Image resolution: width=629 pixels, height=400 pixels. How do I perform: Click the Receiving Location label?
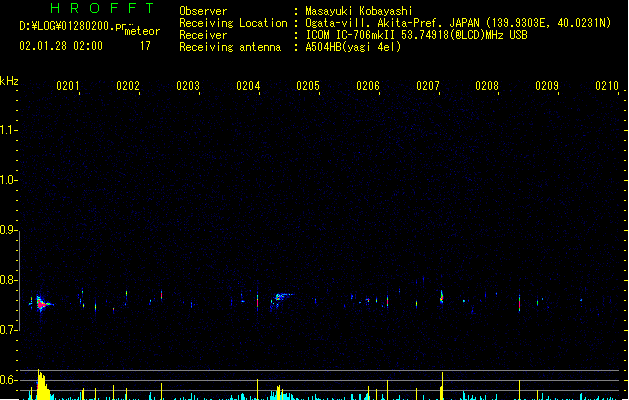click(x=233, y=23)
